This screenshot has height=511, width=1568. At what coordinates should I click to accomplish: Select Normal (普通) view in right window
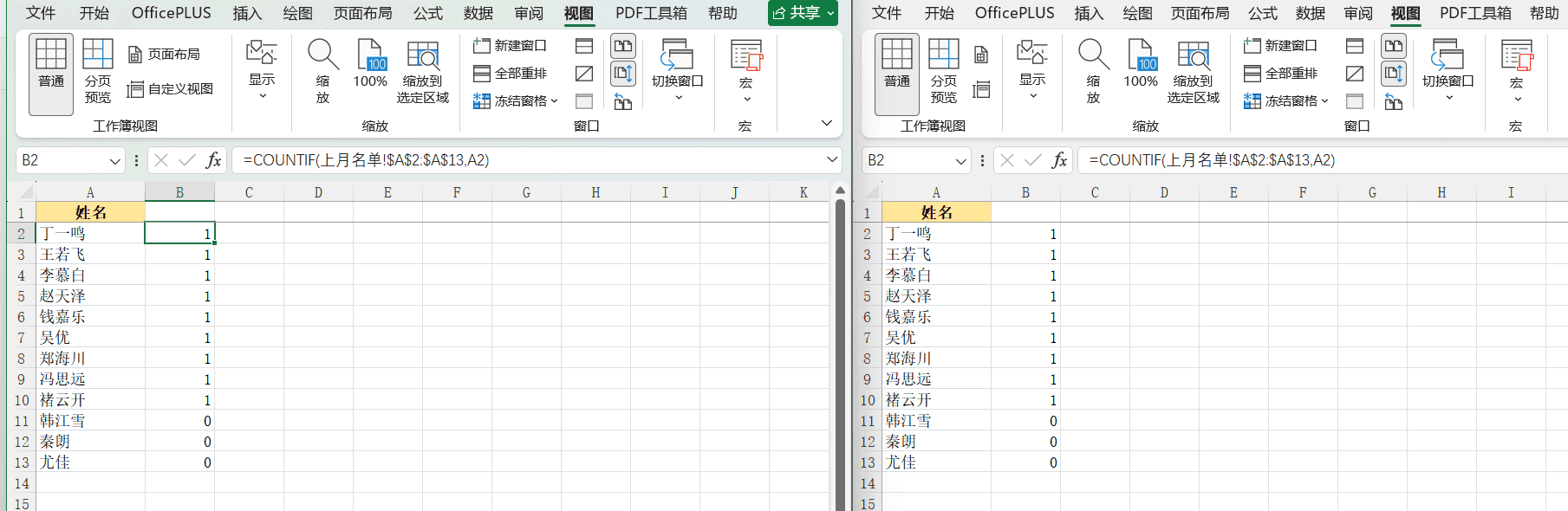tap(897, 74)
